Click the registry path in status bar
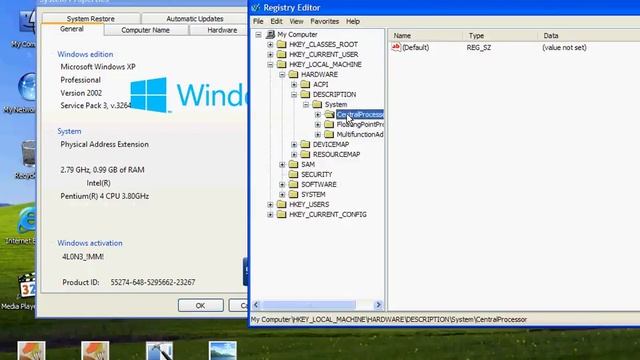Screen dimensions: 640x360 point(389,319)
